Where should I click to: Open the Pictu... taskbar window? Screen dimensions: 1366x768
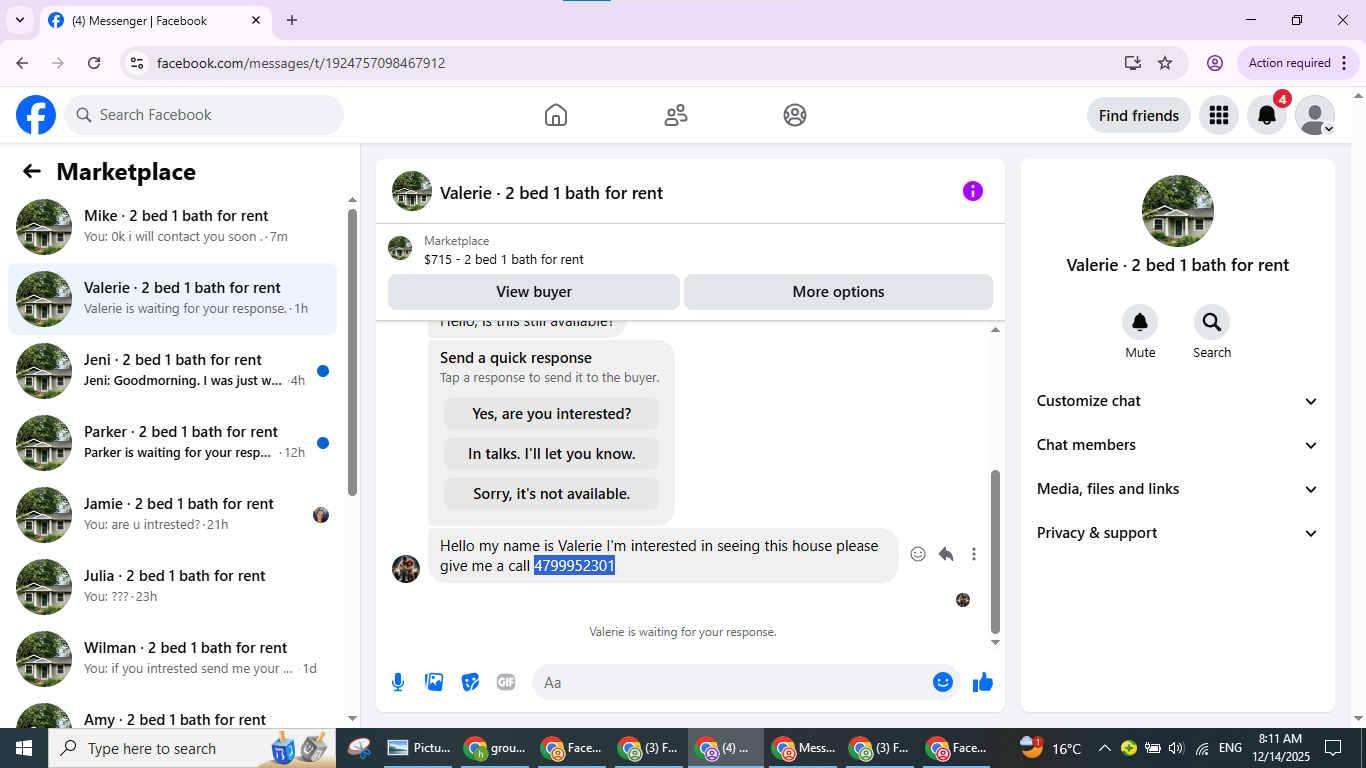pos(419,748)
